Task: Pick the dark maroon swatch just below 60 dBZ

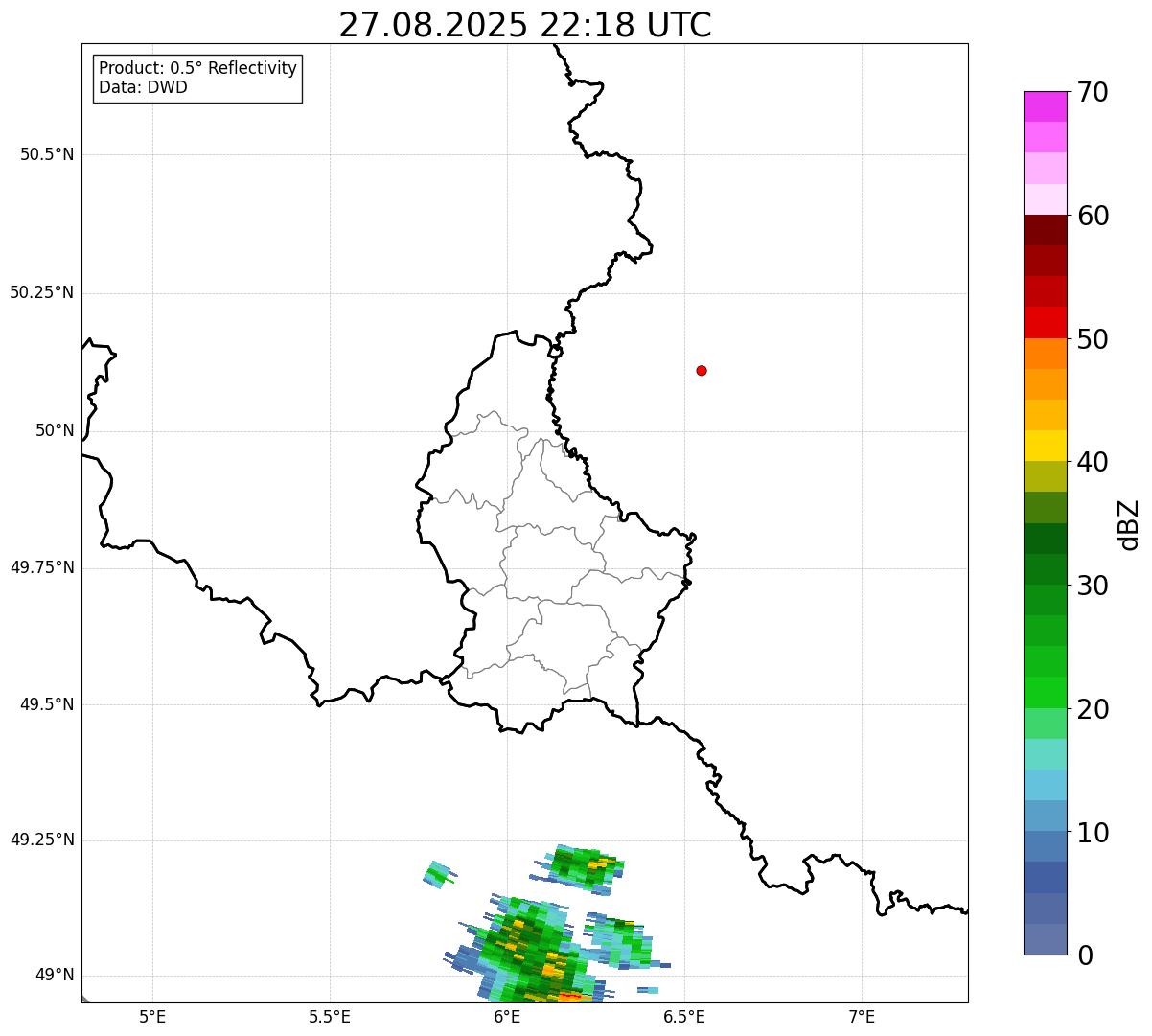Action: tap(1045, 230)
